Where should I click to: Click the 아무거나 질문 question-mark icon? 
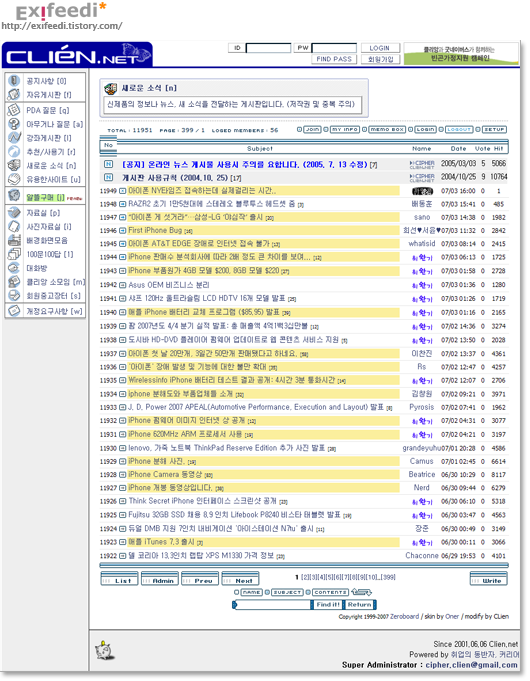14,124
